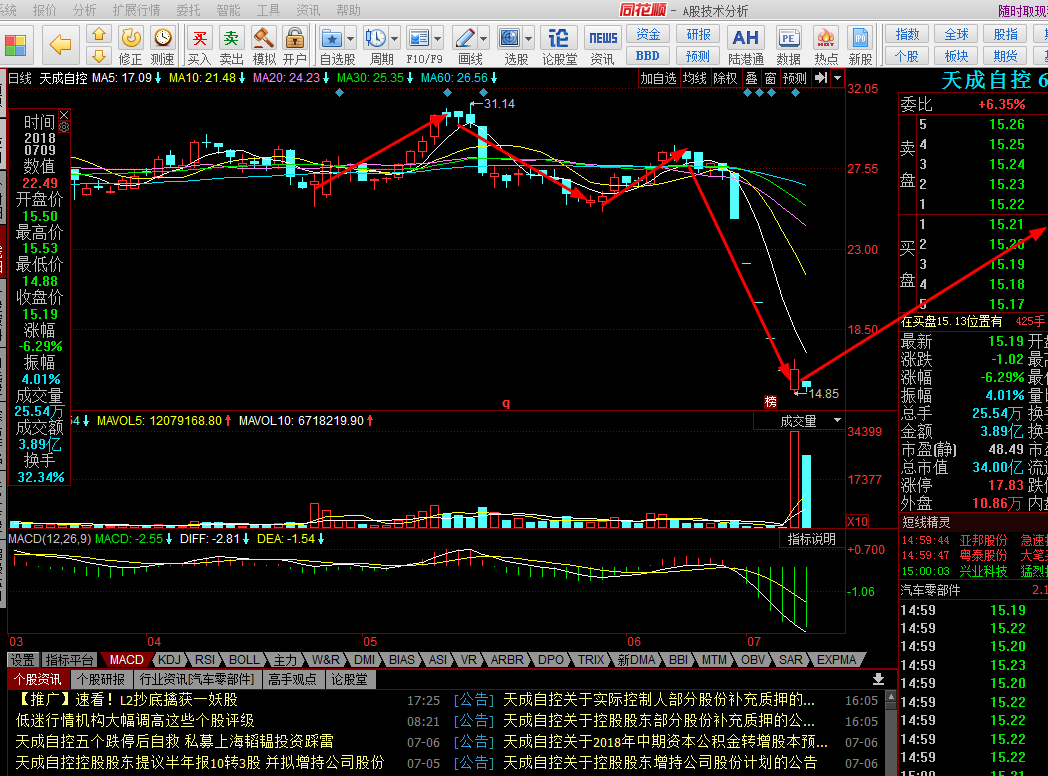Screen dimensions: 1048x776
Task: Toggle 叠 overlay chart mode
Action: tap(751, 78)
